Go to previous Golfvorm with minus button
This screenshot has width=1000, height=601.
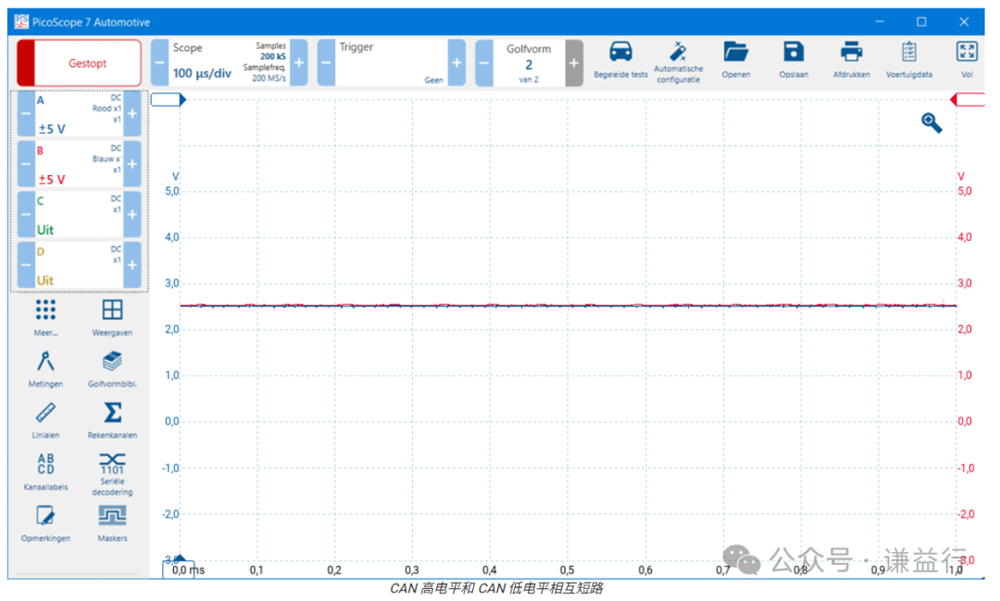point(484,63)
